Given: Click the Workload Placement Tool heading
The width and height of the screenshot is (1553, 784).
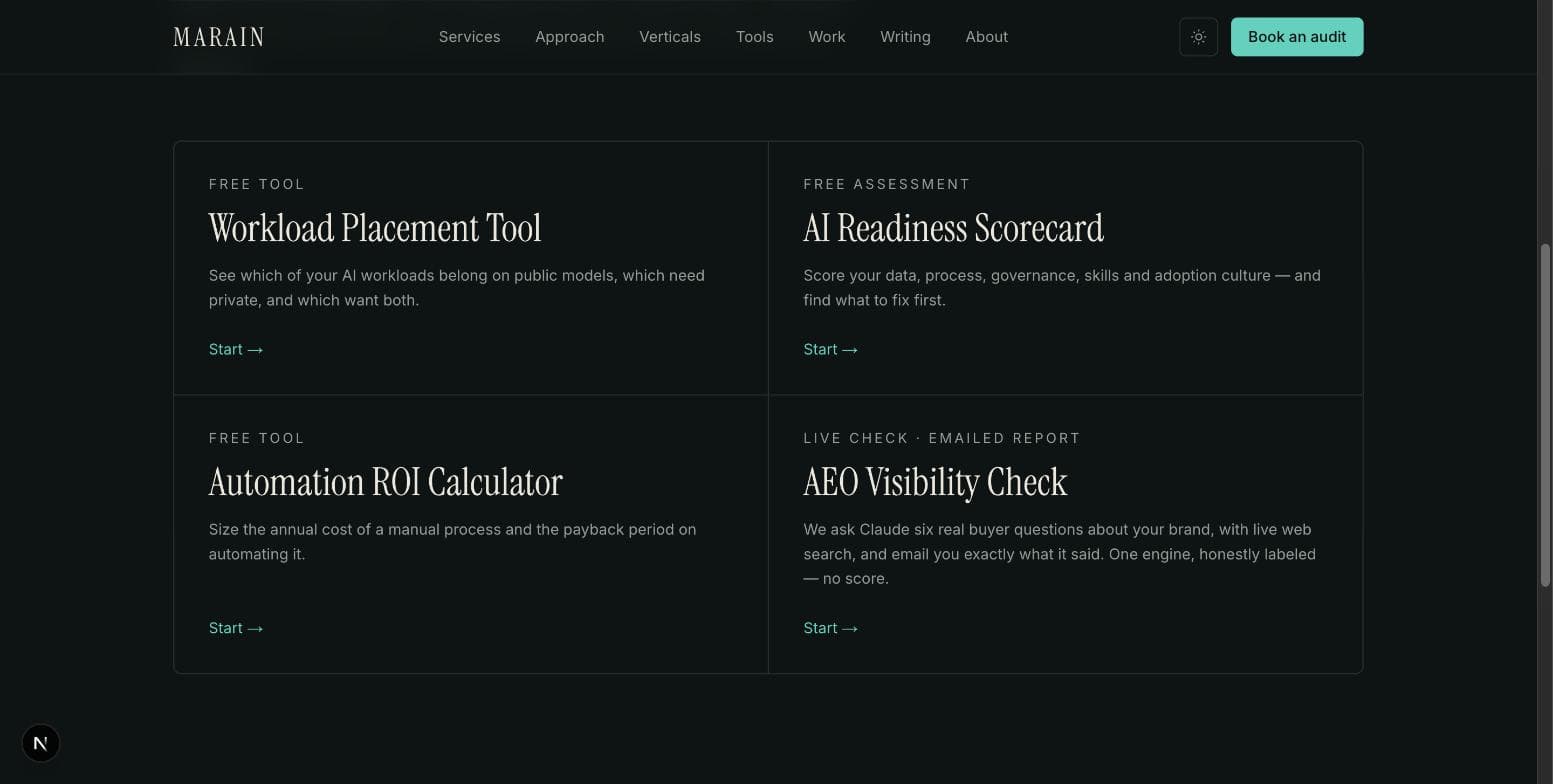Looking at the screenshot, I should click(x=375, y=228).
